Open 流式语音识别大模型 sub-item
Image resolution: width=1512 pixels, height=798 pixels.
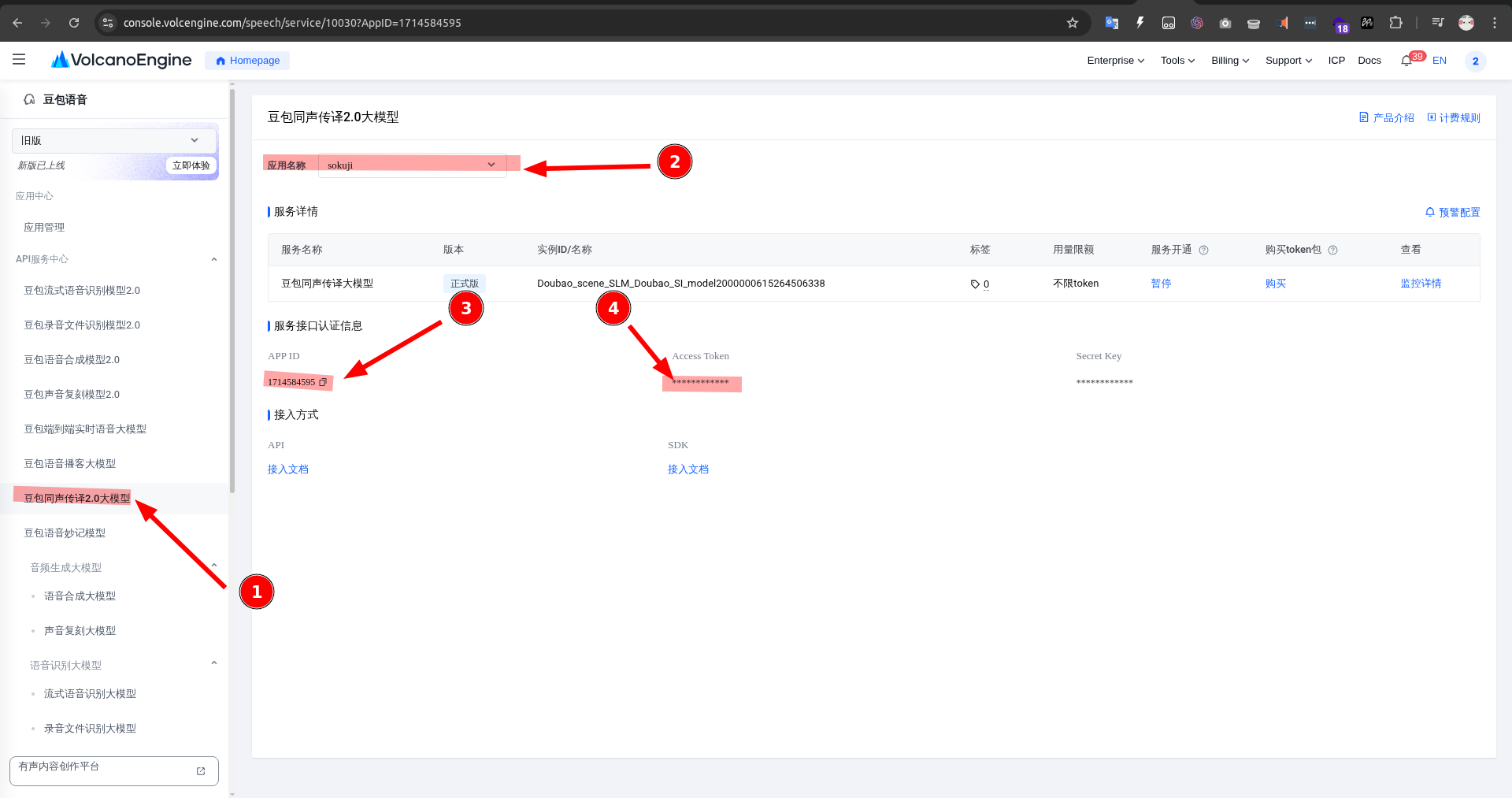(x=90, y=694)
